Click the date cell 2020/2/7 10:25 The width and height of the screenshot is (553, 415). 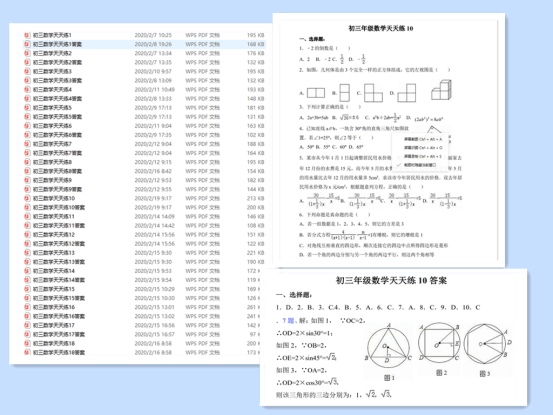pos(153,35)
